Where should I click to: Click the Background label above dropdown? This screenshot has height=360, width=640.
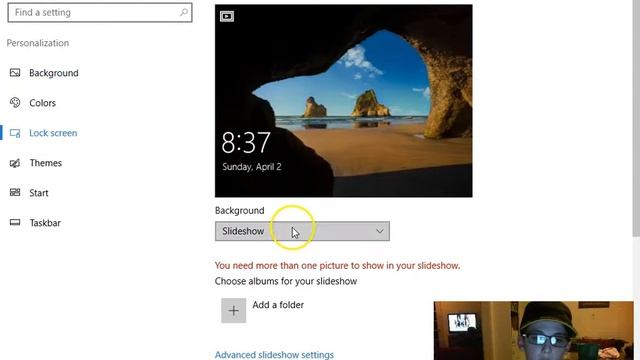click(x=240, y=211)
